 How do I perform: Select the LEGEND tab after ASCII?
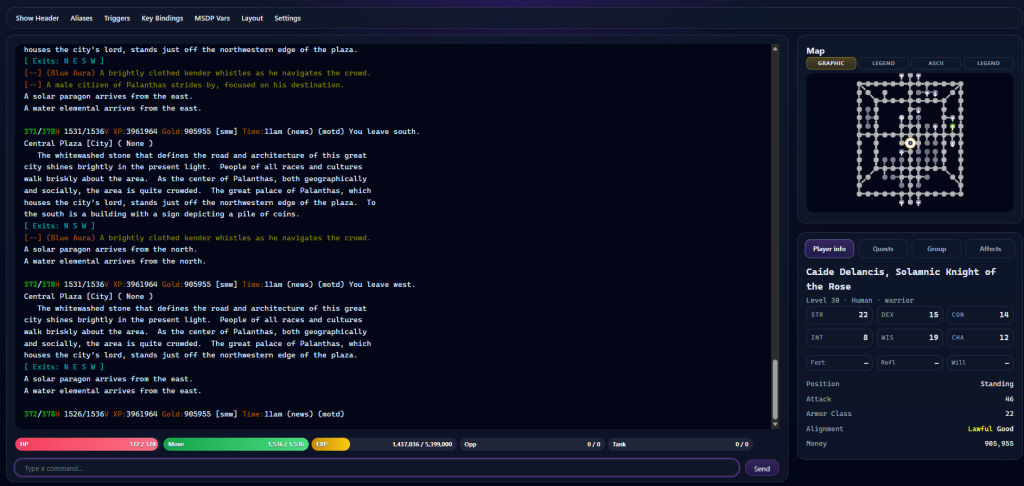pos(988,63)
